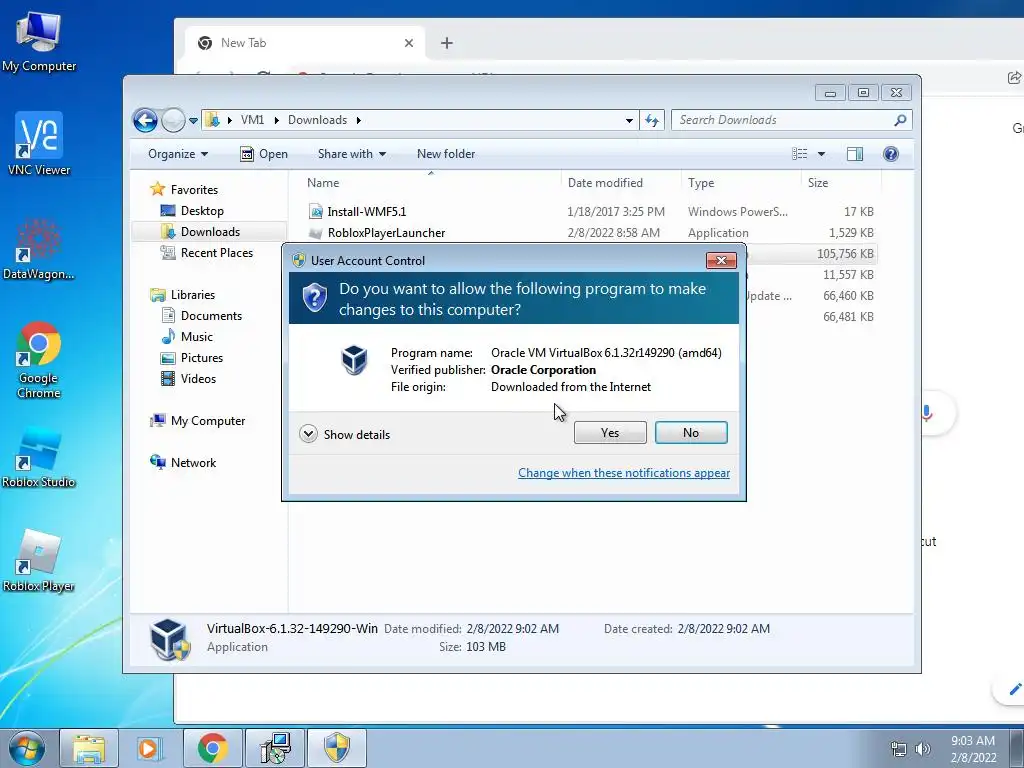Click No in UAC dialog
This screenshot has width=1024, height=768.
pyautogui.click(x=691, y=432)
